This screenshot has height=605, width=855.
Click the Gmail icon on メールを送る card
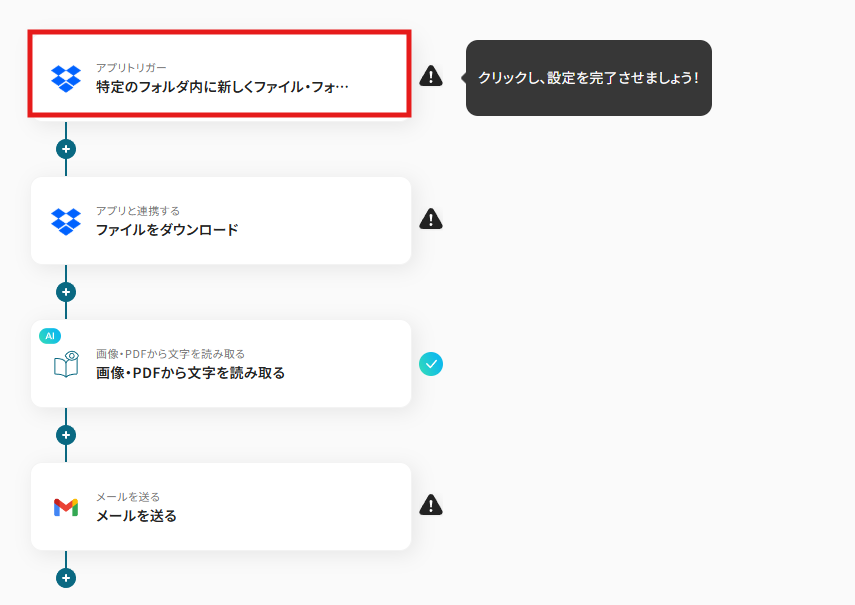coord(66,507)
